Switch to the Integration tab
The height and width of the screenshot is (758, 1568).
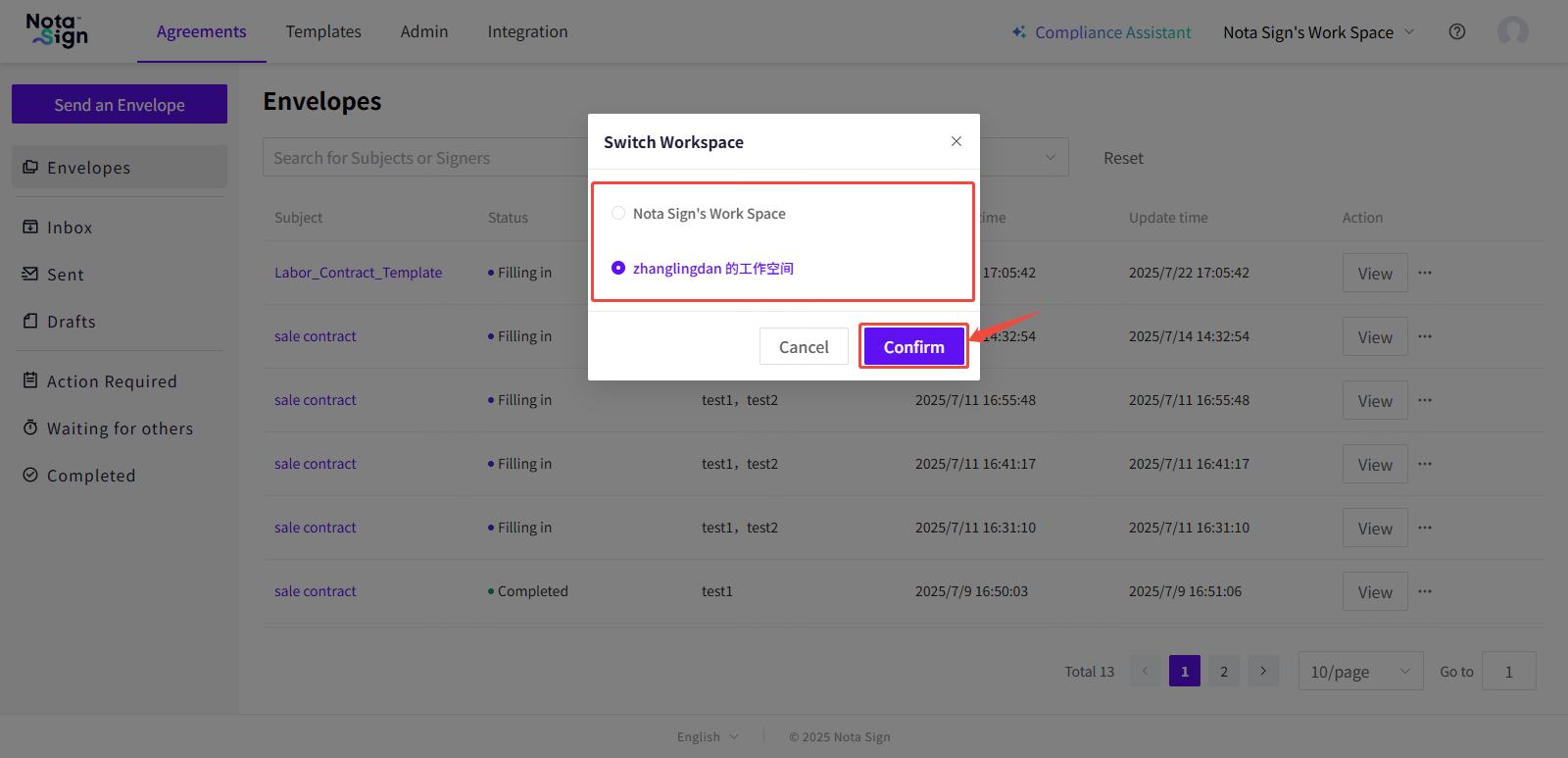pyautogui.click(x=527, y=31)
